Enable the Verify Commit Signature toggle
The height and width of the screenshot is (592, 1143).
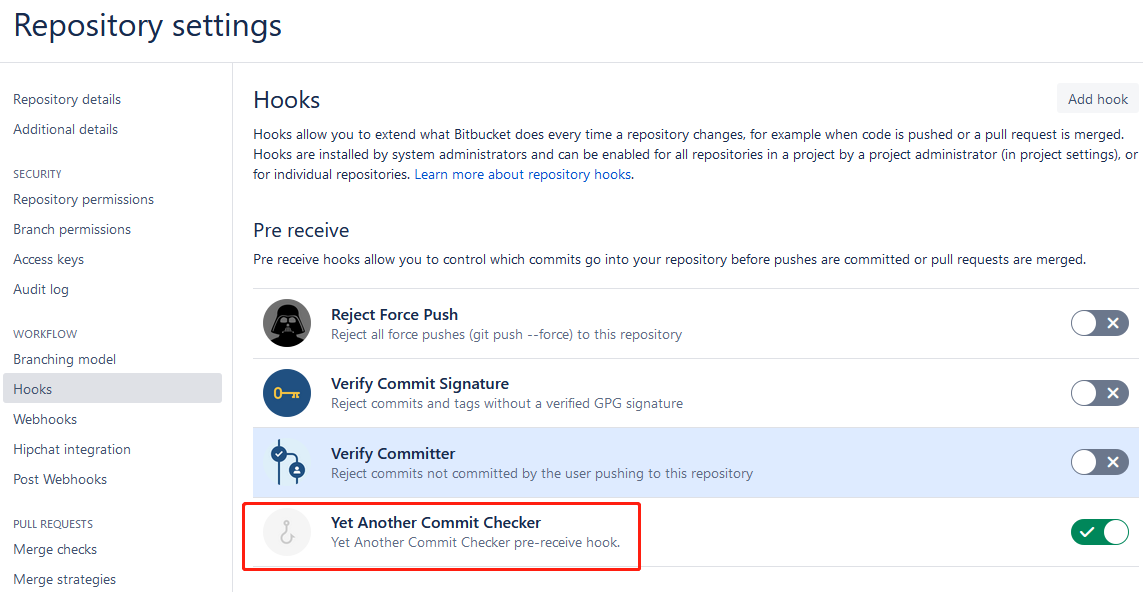coord(1099,393)
